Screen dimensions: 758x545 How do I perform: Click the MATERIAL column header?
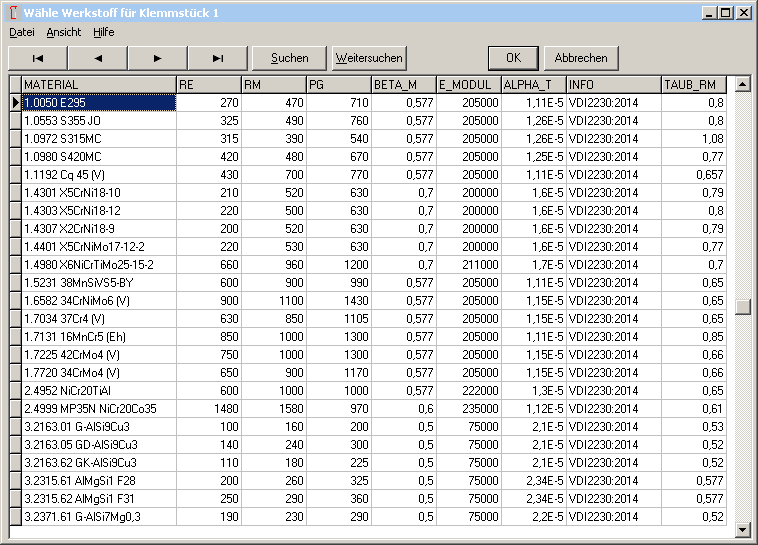(x=98, y=84)
